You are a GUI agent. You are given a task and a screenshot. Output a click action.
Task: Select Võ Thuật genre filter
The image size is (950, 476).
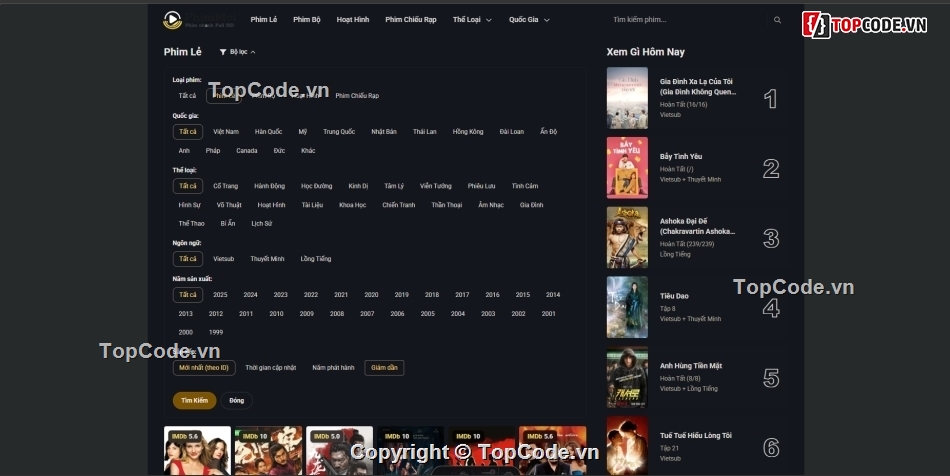[x=229, y=205]
